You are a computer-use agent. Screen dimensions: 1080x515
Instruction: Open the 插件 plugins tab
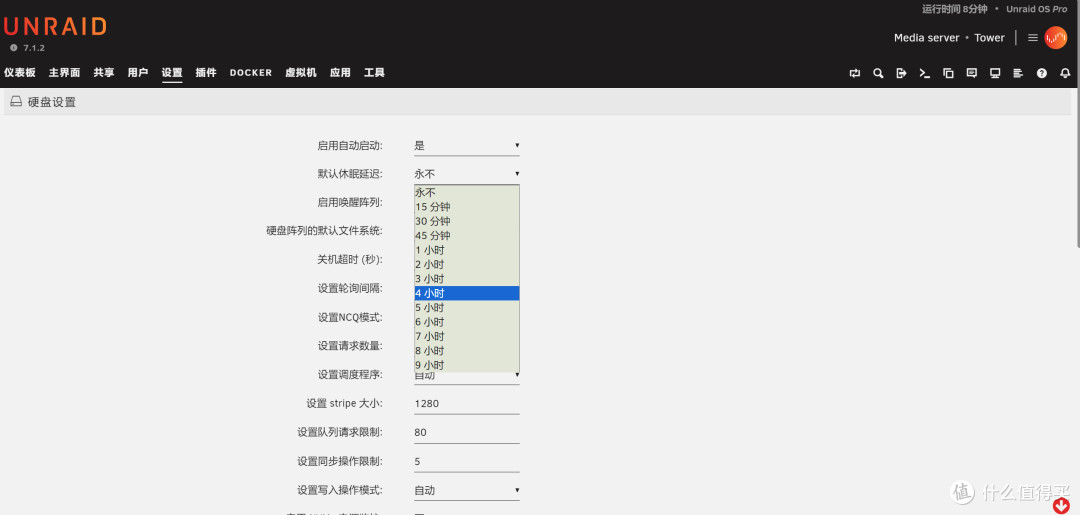(x=206, y=72)
